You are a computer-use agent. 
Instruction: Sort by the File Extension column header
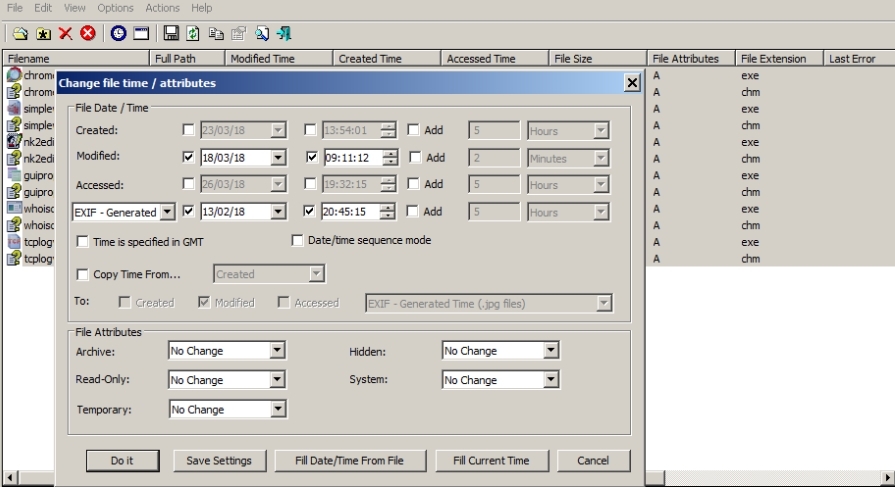tap(779, 58)
